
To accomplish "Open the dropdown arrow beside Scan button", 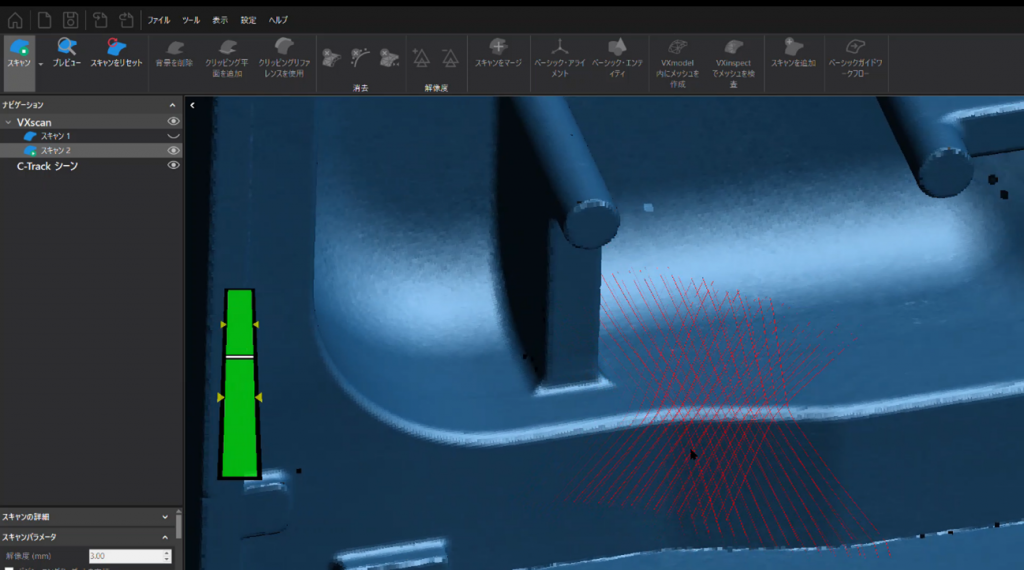I will (x=40, y=63).
